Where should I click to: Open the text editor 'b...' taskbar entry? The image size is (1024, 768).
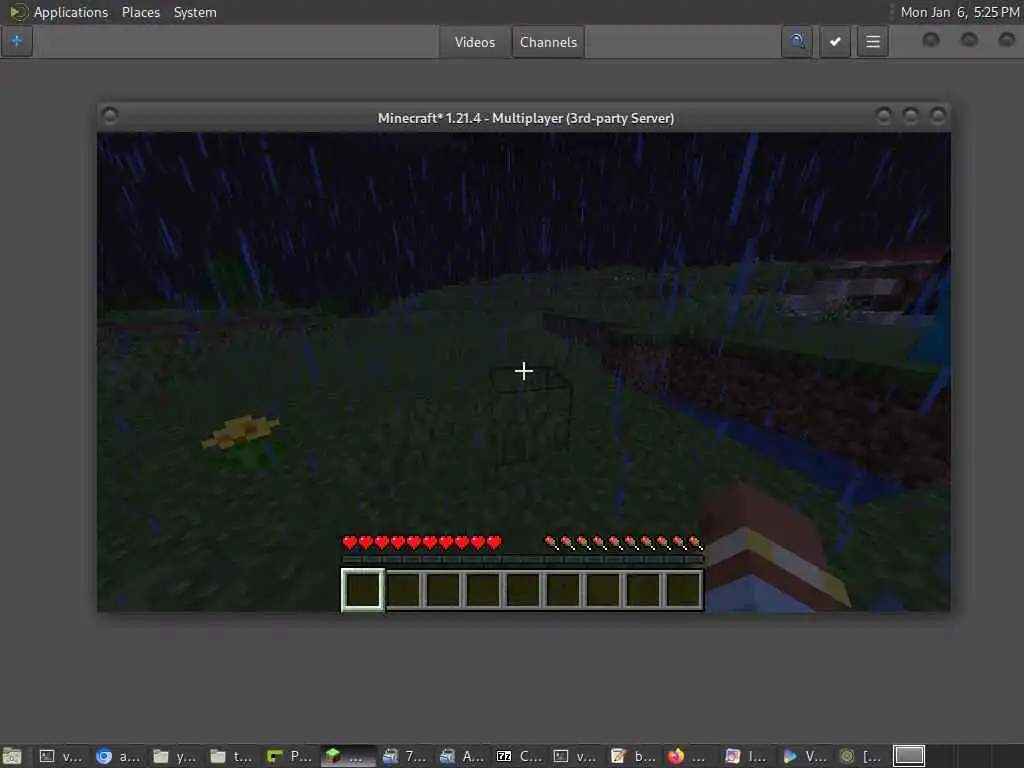(x=633, y=756)
